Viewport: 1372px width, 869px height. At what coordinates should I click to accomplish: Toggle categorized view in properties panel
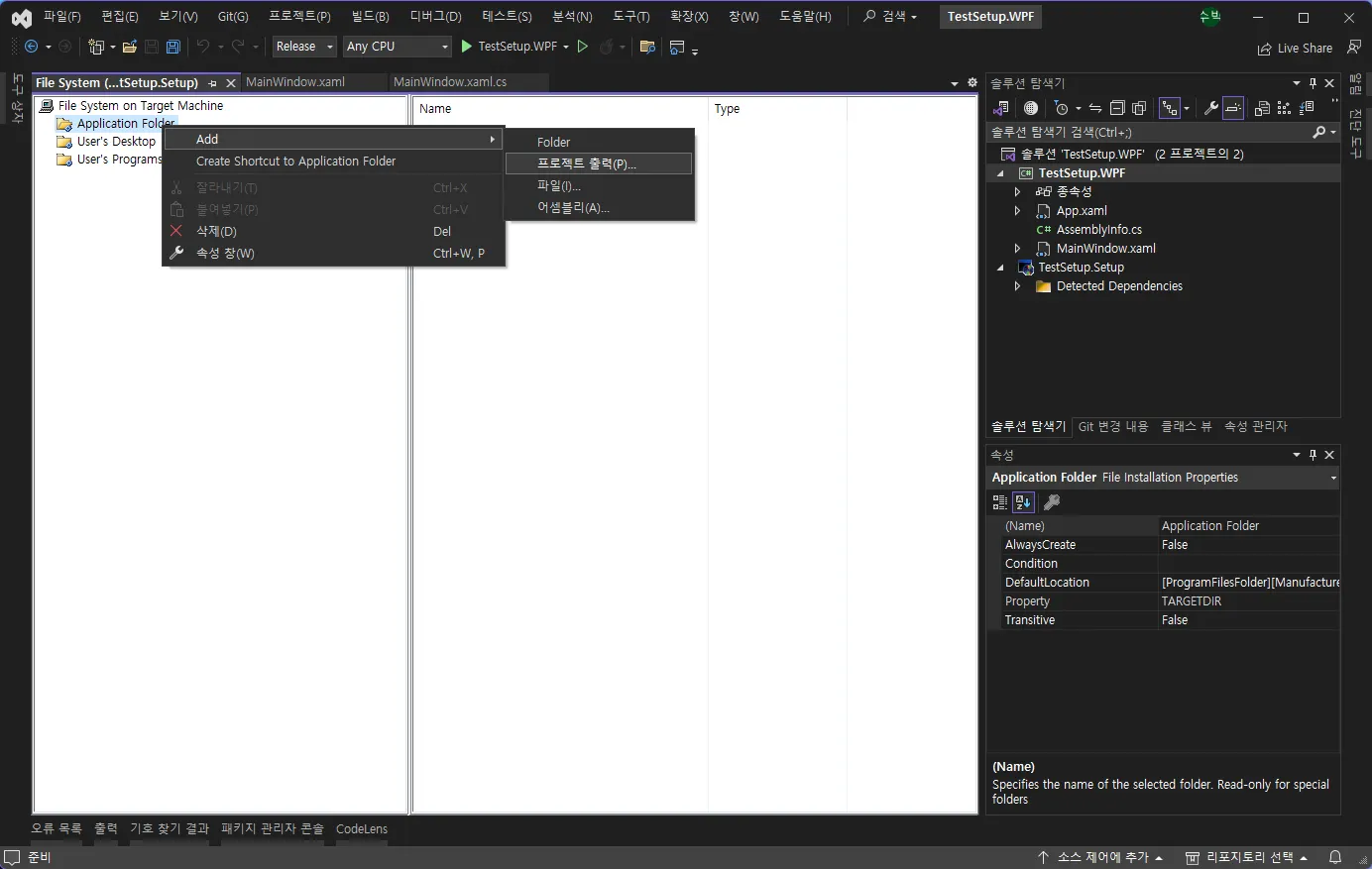(x=1000, y=502)
